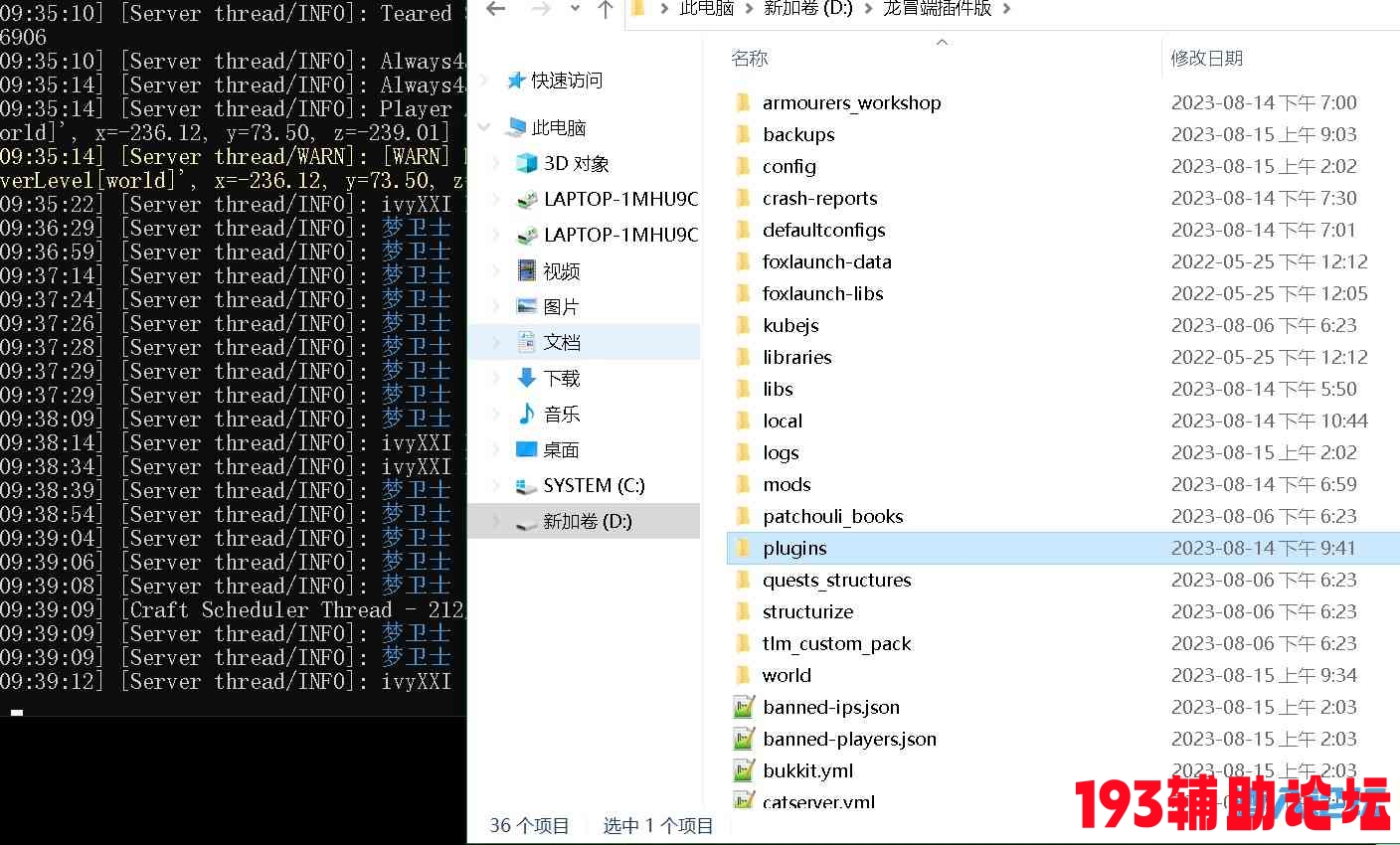
Task: Click the 新加卷 (D:) drive icon
Action: click(x=527, y=522)
